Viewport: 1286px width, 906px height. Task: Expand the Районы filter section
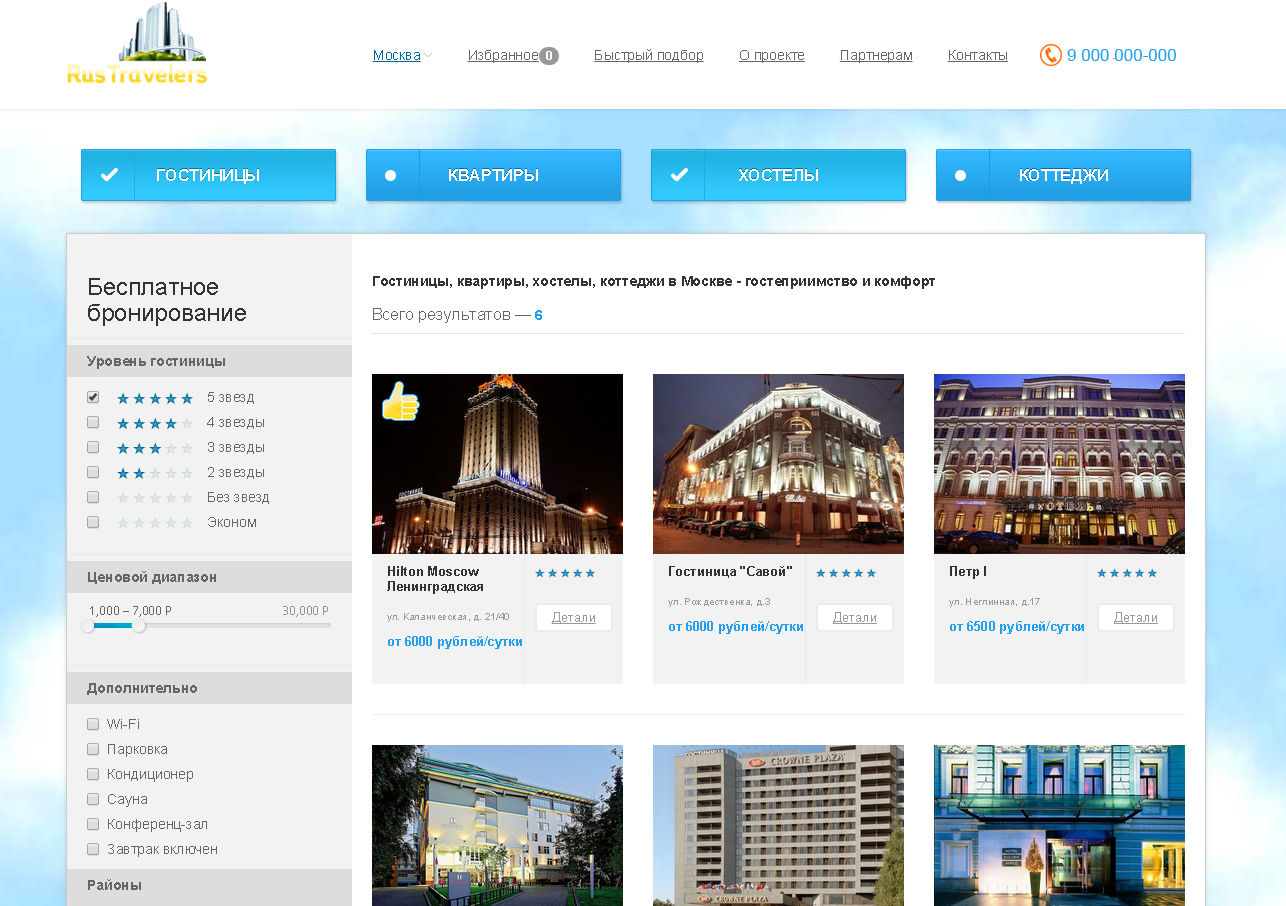pyautogui.click(x=114, y=885)
